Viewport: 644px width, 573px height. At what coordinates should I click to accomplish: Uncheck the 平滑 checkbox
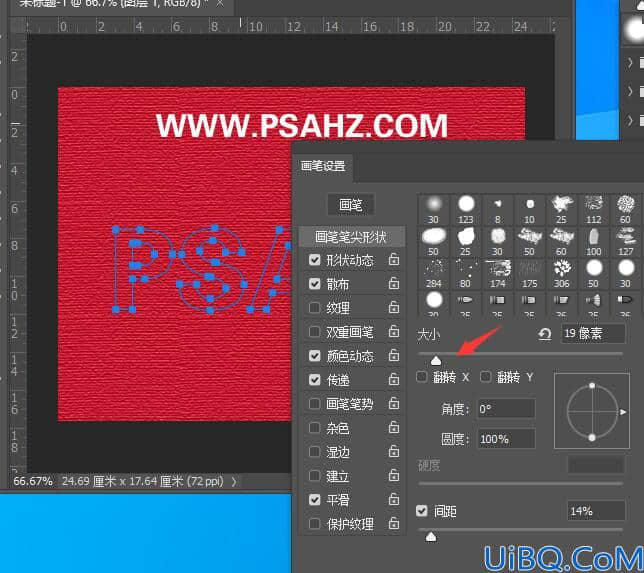pos(315,499)
